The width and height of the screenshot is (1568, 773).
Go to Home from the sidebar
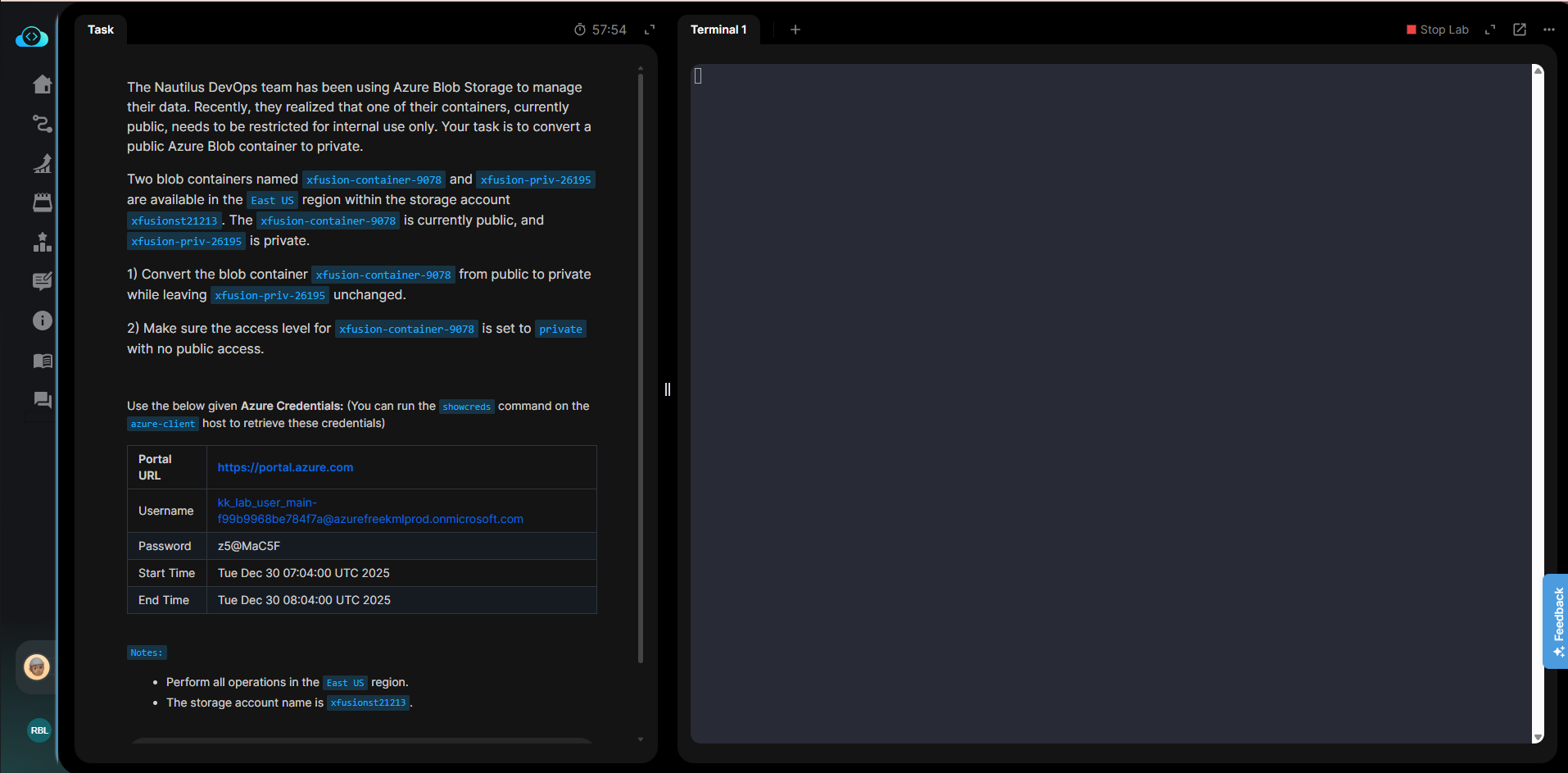tap(43, 84)
